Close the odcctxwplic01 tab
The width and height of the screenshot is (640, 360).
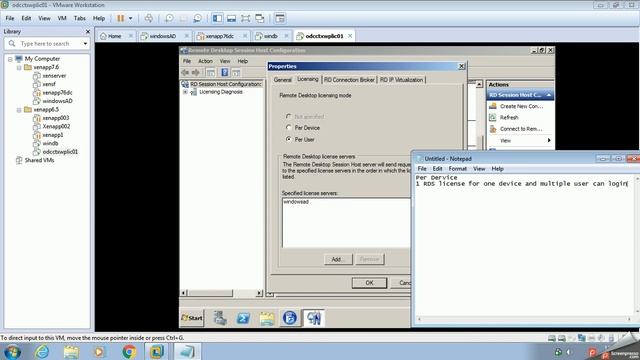(x=350, y=36)
